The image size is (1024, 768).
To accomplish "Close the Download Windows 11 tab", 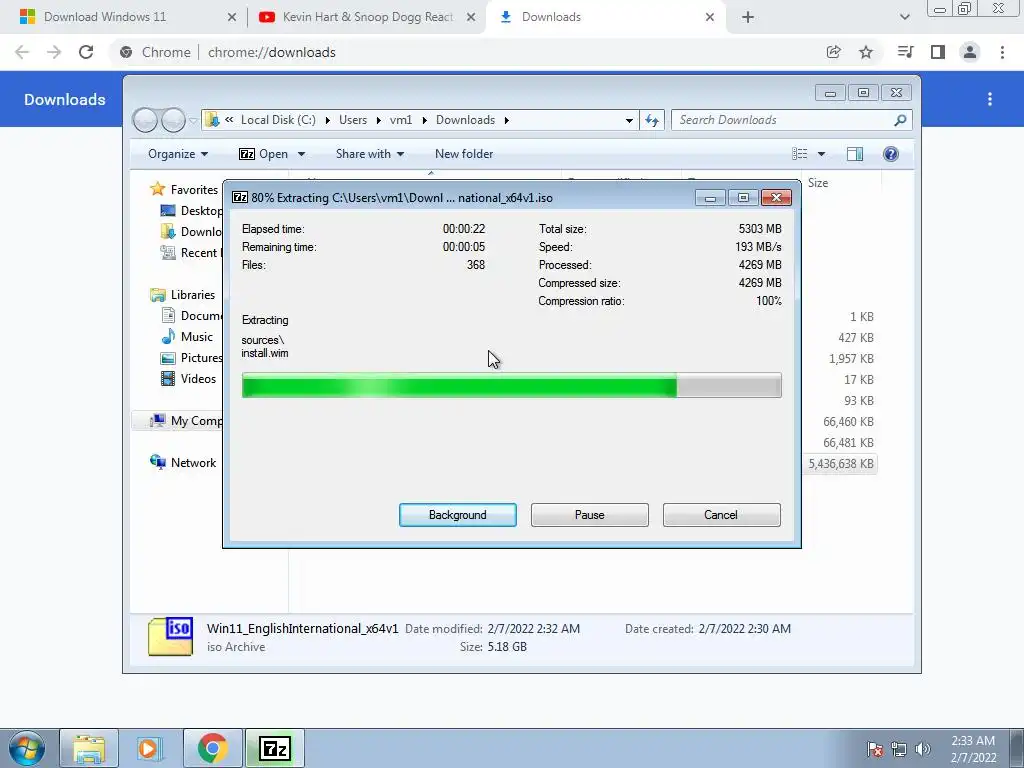I will pyautogui.click(x=231, y=18).
